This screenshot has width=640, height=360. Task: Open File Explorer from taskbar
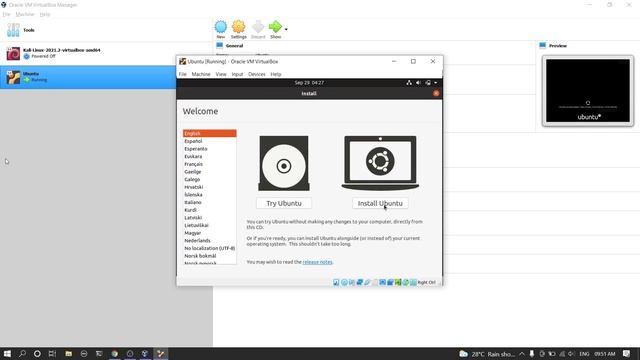point(68,353)
